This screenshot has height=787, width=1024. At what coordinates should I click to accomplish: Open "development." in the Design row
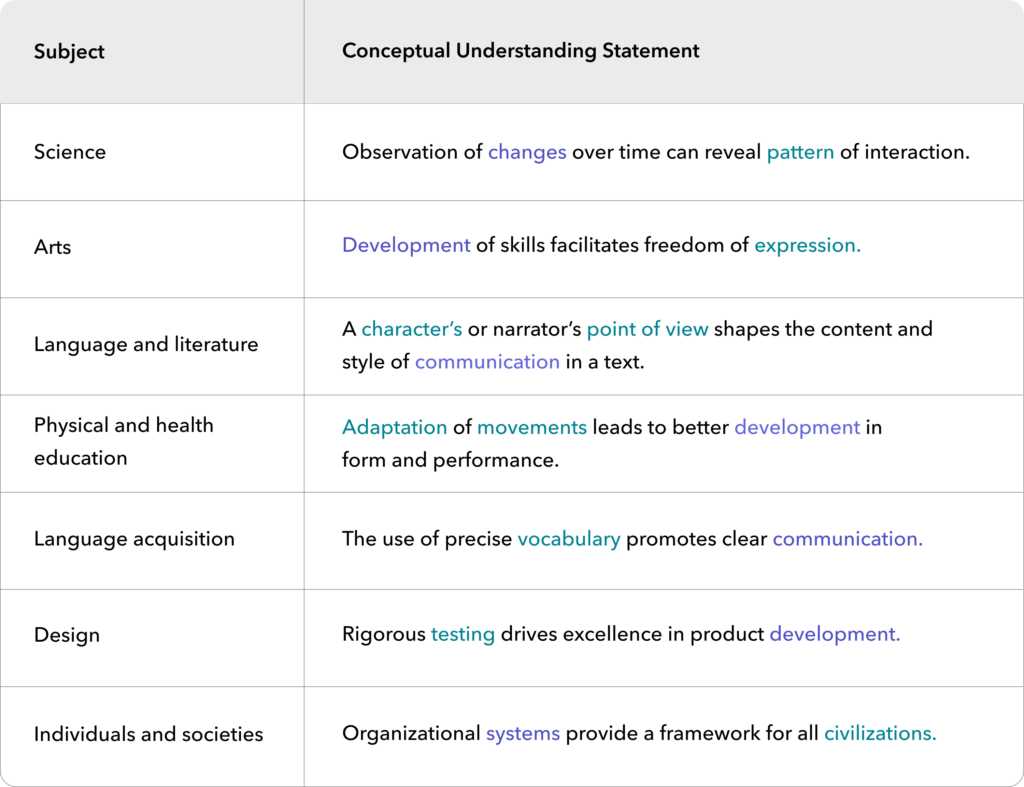coord(835,634)
